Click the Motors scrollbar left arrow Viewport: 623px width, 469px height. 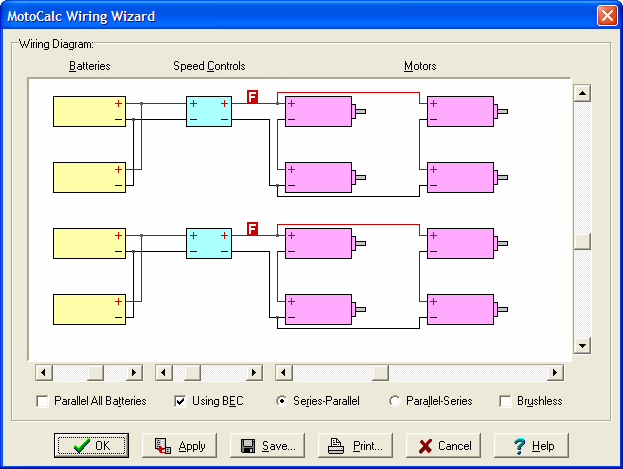coord(284,373)
